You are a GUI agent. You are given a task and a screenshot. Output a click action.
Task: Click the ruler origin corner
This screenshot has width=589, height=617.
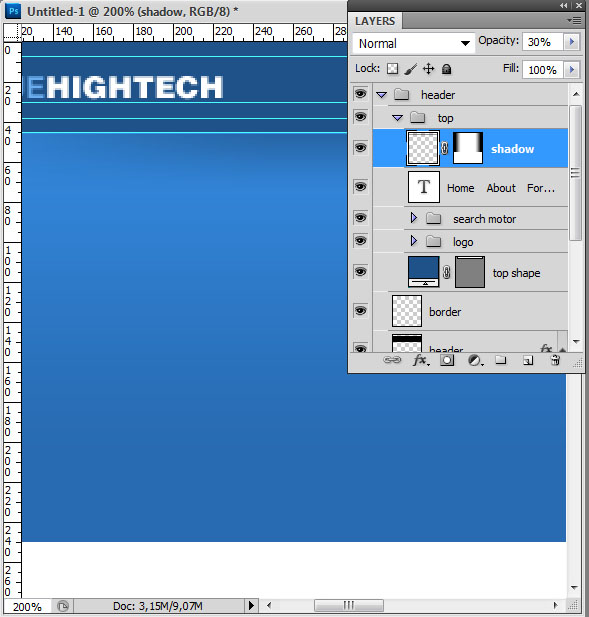click(x=12, y=32)
